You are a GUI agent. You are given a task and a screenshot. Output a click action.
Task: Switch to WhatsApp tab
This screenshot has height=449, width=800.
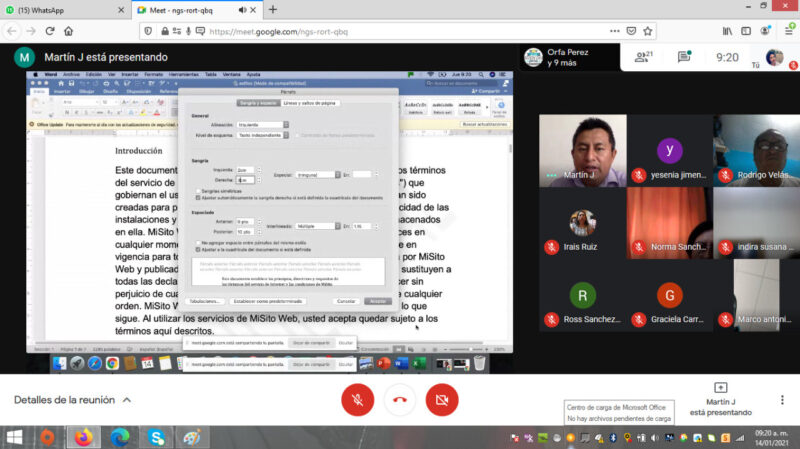pyautogui.click(x=65, y=10)
